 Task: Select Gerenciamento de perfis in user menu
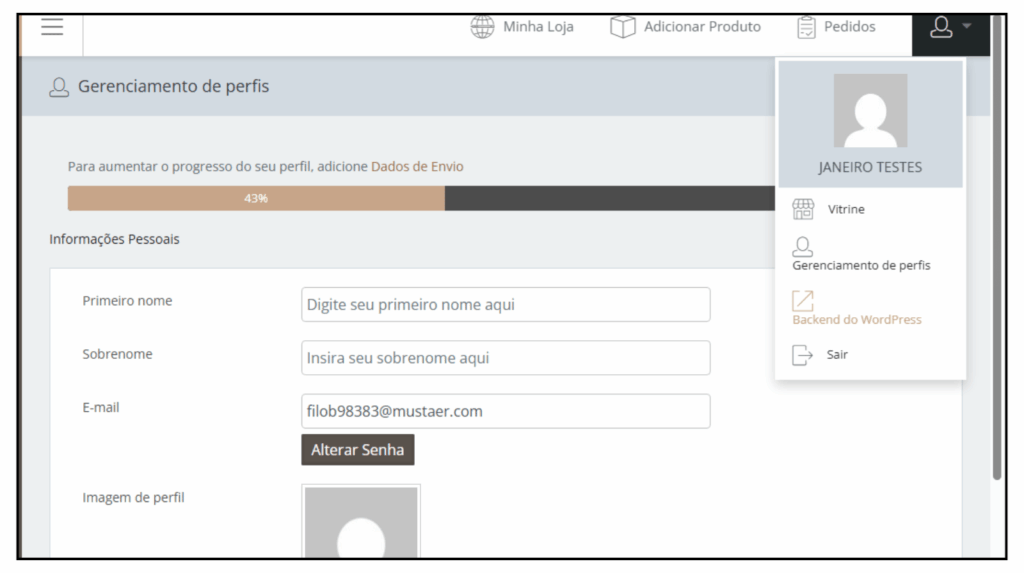click(861, 265)
